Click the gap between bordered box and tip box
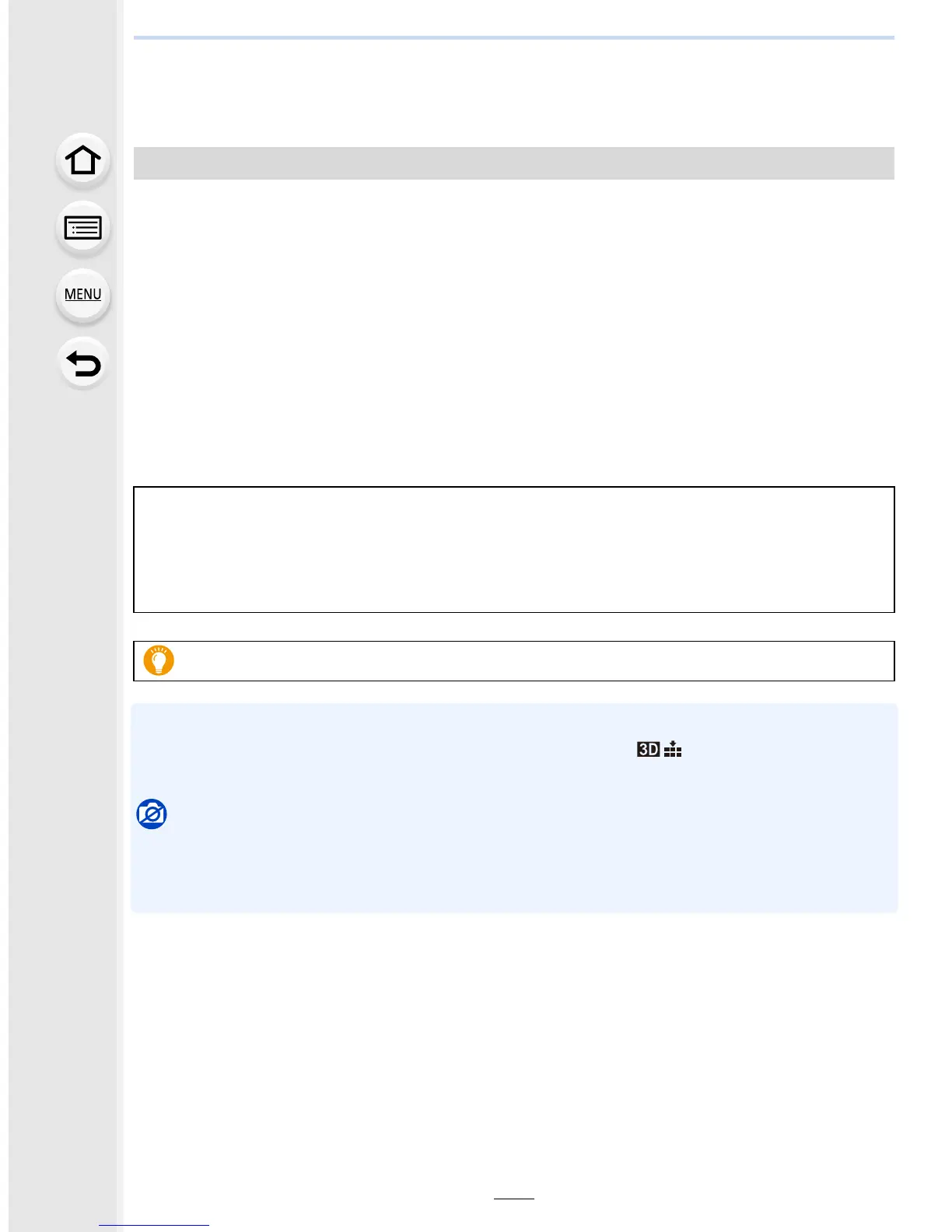 [x=513, y=627]
